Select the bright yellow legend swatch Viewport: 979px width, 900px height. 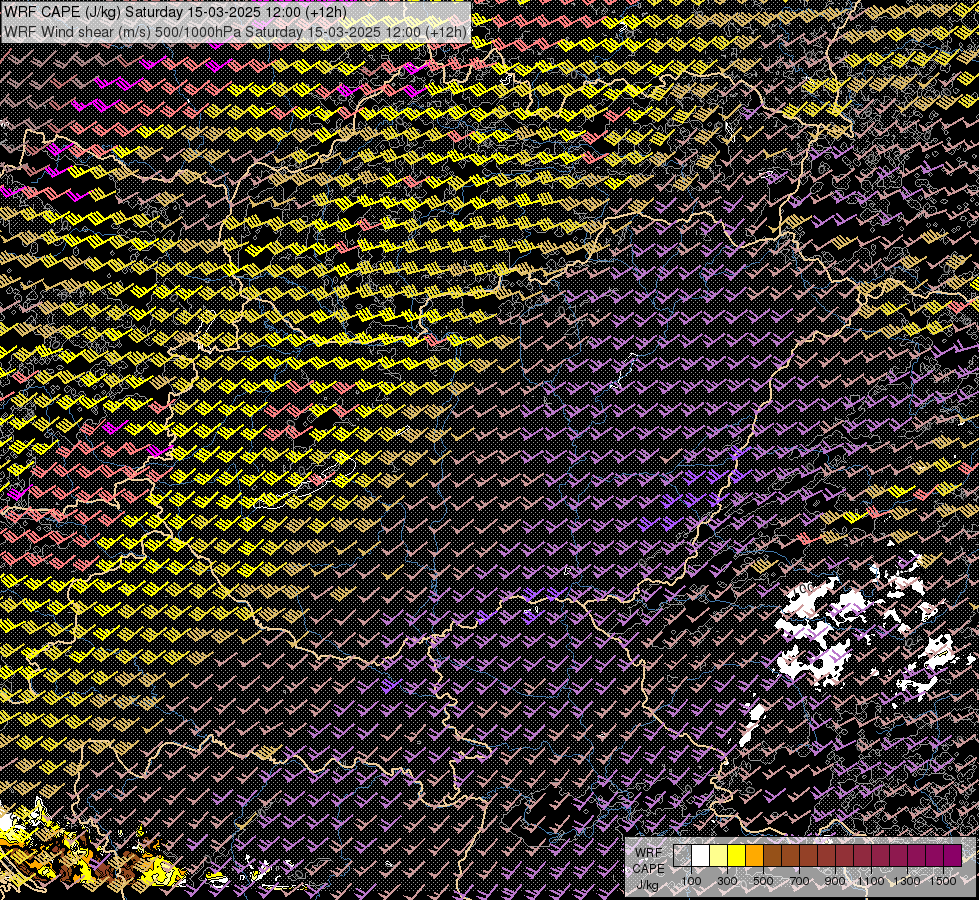[x=737, y=856]
